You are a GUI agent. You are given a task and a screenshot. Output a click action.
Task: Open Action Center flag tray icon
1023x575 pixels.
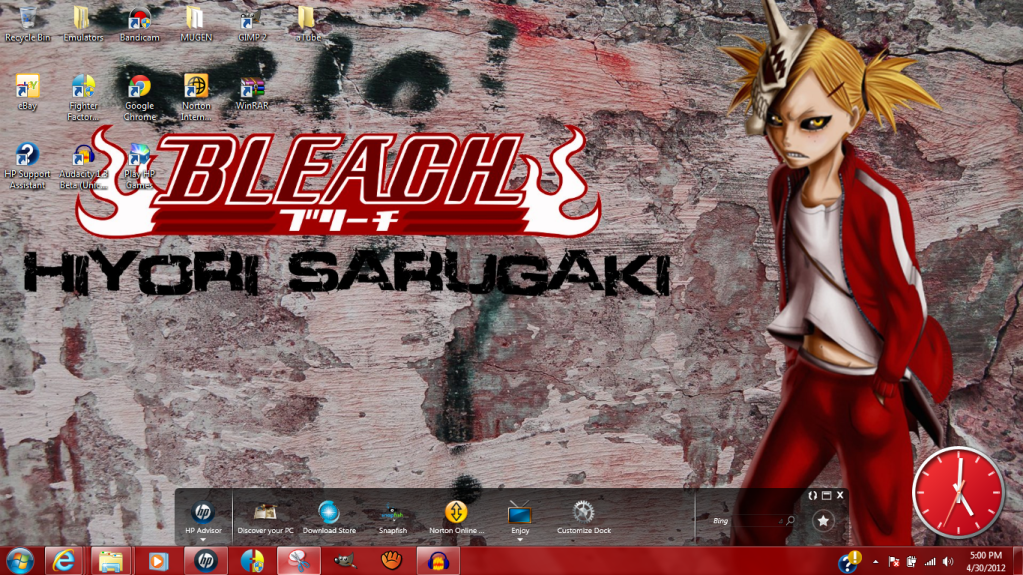coord(894,562)
